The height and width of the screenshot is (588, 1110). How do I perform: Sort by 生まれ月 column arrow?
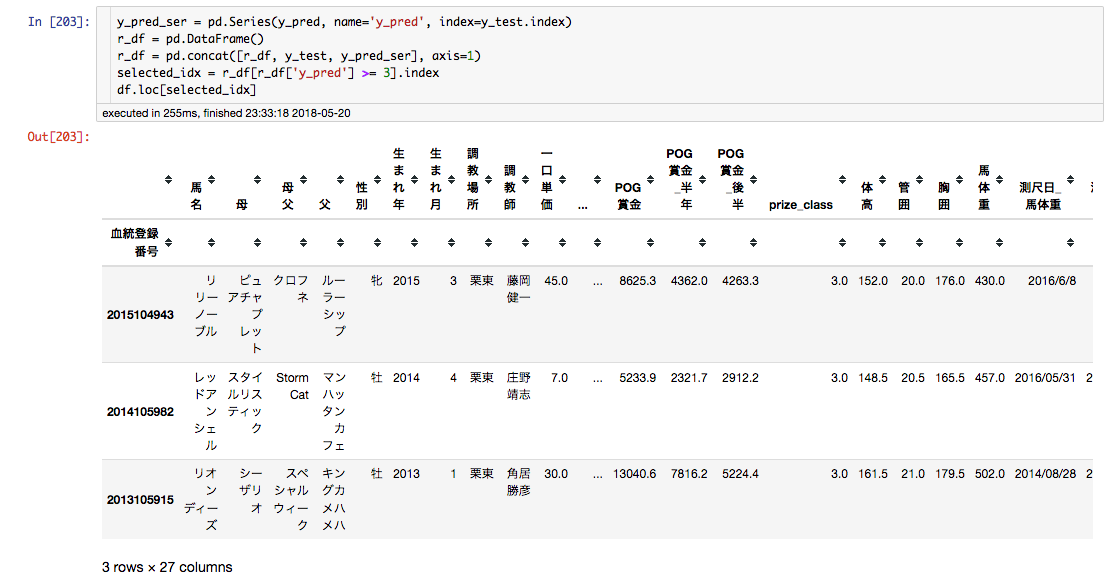451,180
